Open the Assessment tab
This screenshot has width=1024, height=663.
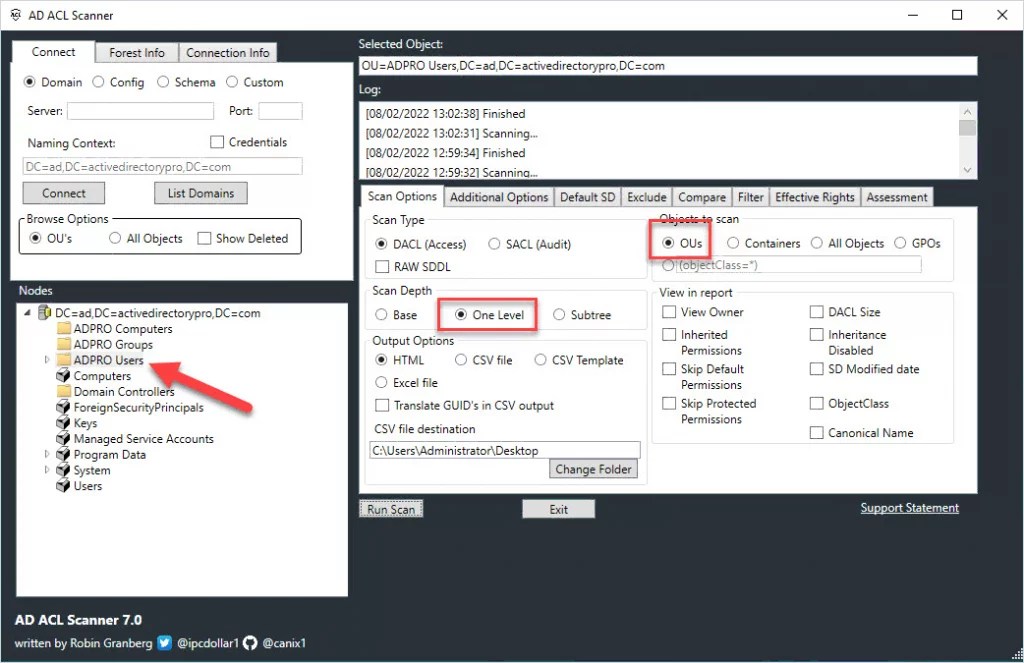point(896,197)
